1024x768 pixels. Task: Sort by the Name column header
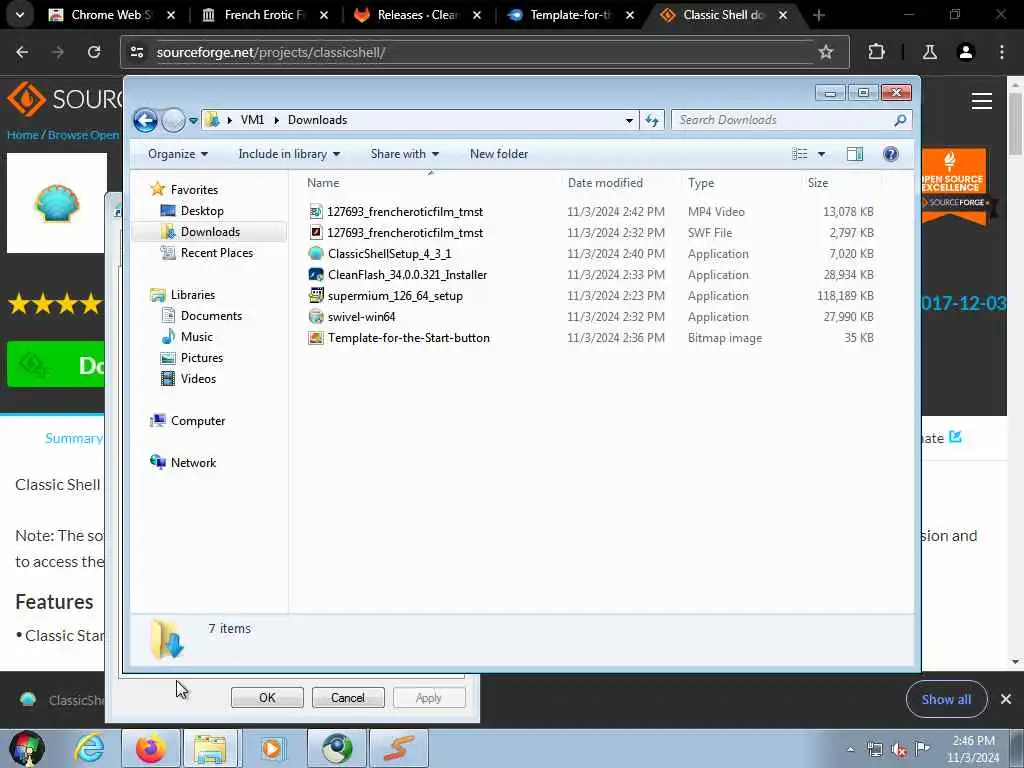pos(431,183)
